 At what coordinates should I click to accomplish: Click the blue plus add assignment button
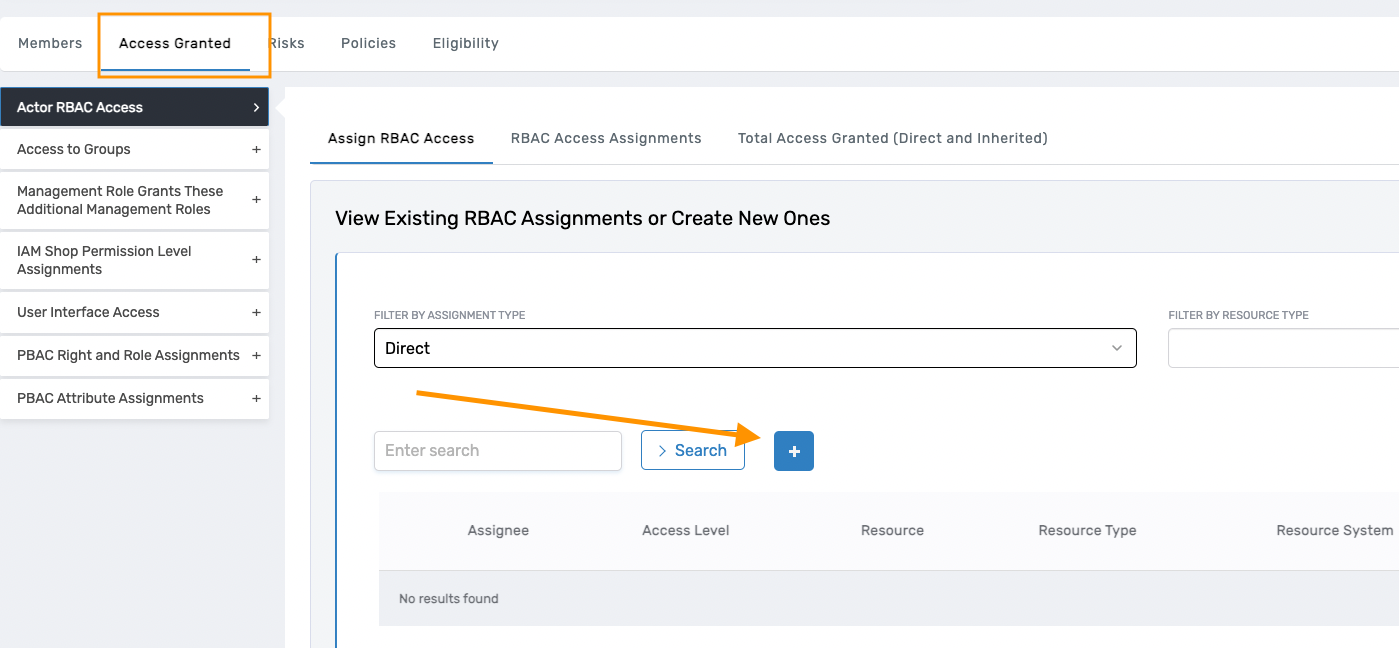click(794, 451)
